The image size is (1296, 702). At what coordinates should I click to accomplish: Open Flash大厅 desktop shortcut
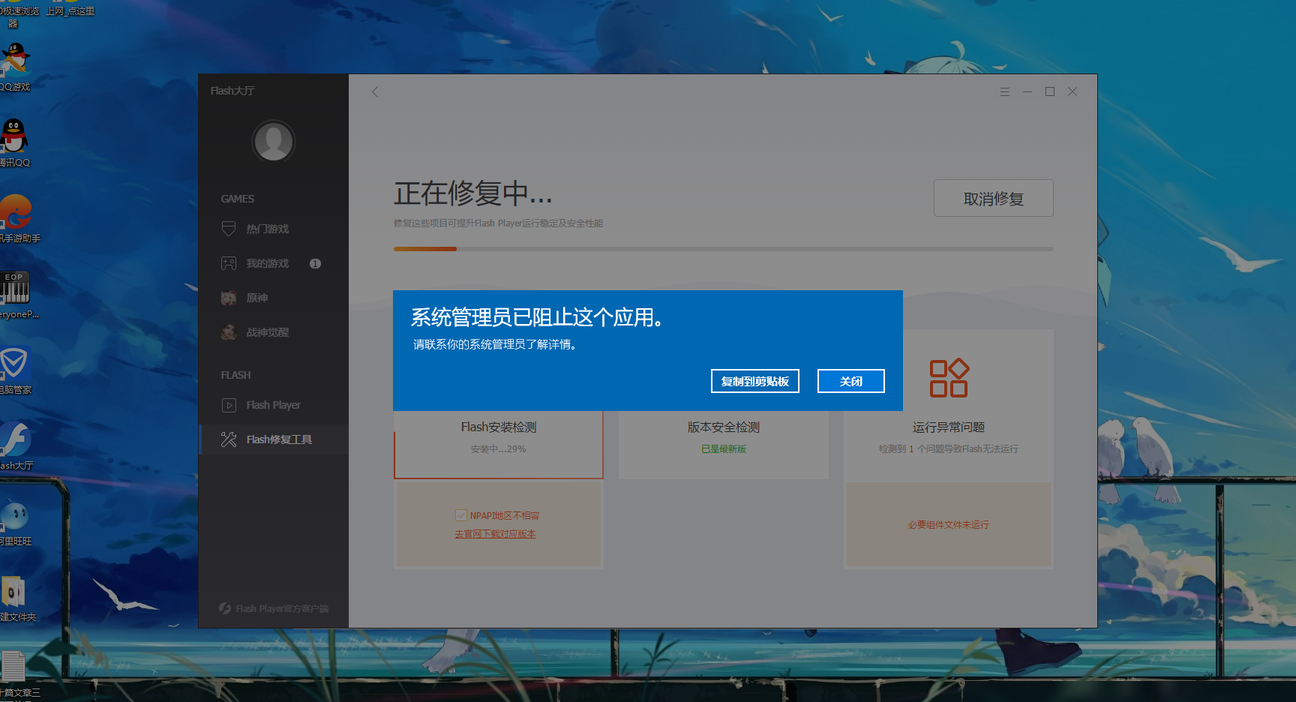click(15, 446)
